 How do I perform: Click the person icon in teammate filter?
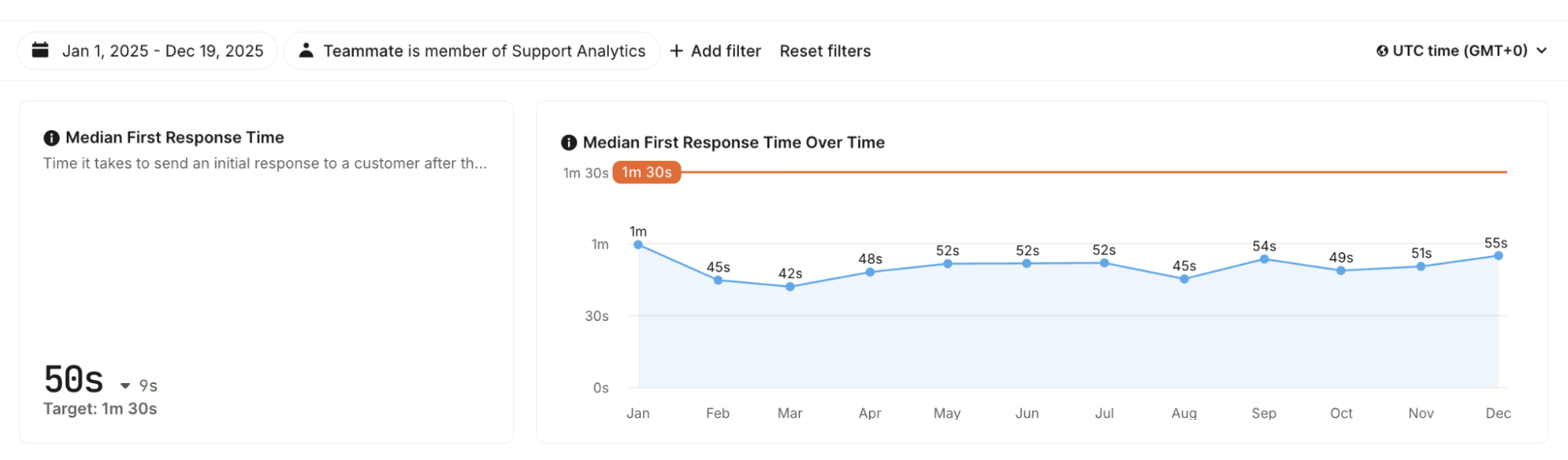pyautogui.click(x=306, y=50)
